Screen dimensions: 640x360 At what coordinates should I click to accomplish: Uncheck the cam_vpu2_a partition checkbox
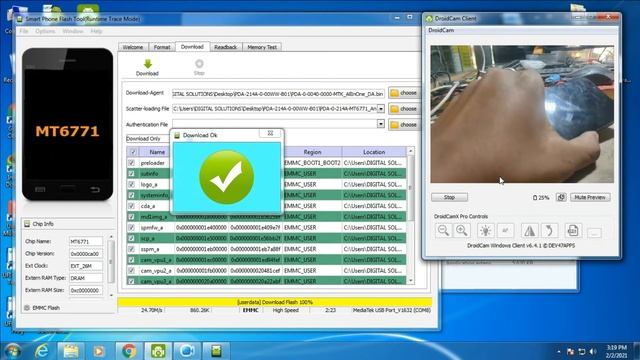click(x=131, y=270)
